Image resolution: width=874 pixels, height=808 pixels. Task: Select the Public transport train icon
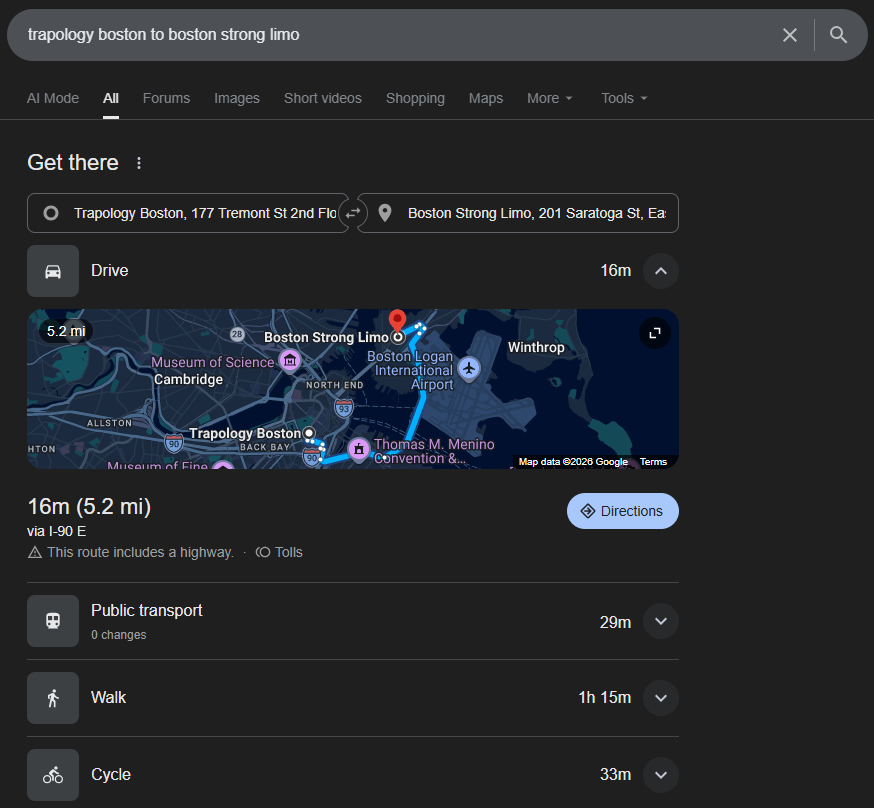(53, 621)
